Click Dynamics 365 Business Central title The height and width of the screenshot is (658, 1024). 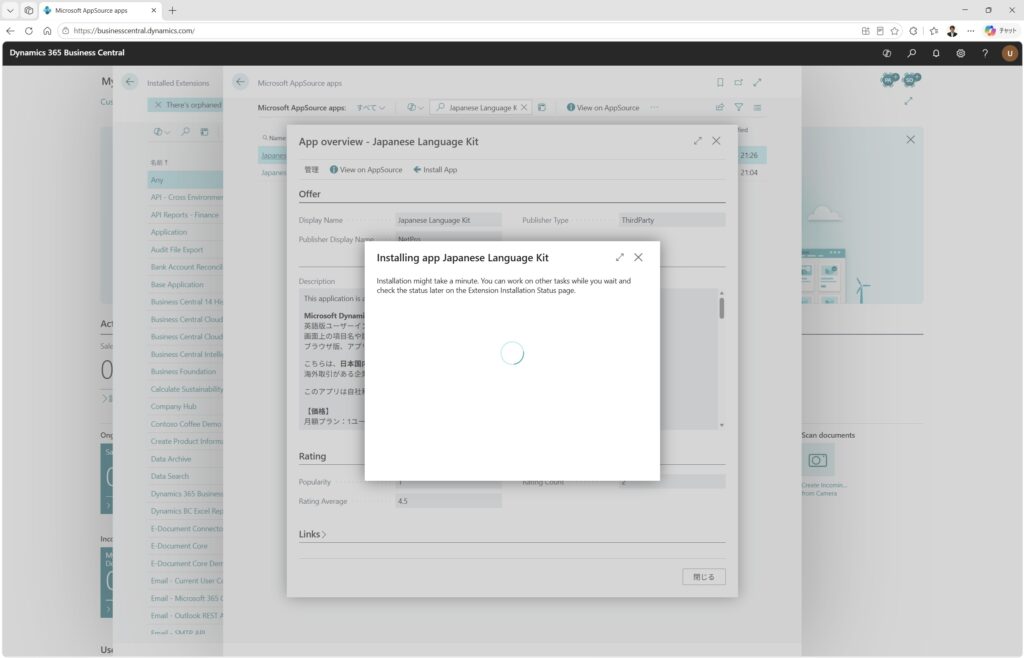pos(67,53)
